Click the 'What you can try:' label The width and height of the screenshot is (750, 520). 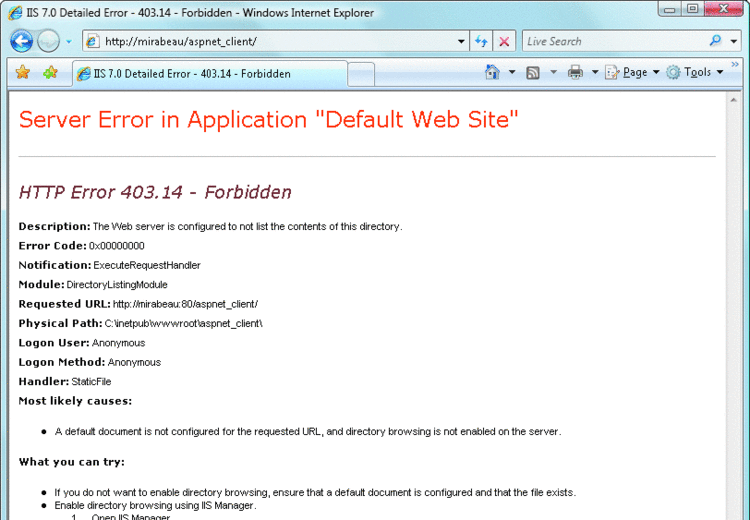point(72,462)
